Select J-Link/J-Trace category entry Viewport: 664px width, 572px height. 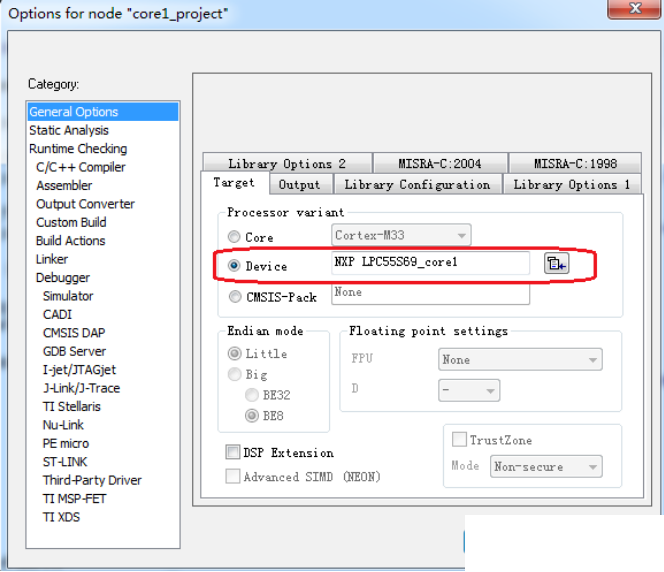(81, 388)
